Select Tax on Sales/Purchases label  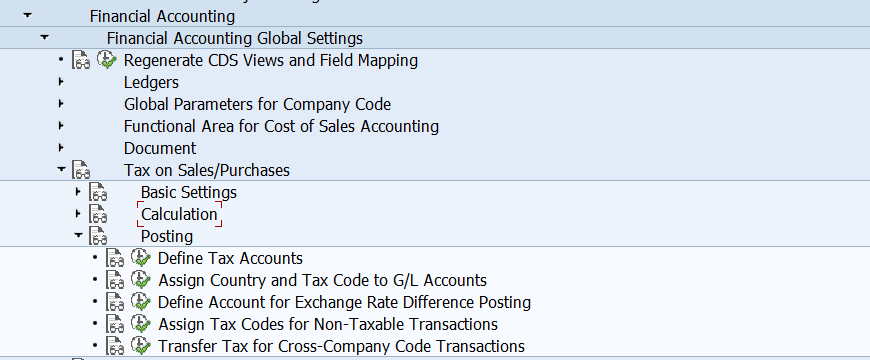point(207,170)
